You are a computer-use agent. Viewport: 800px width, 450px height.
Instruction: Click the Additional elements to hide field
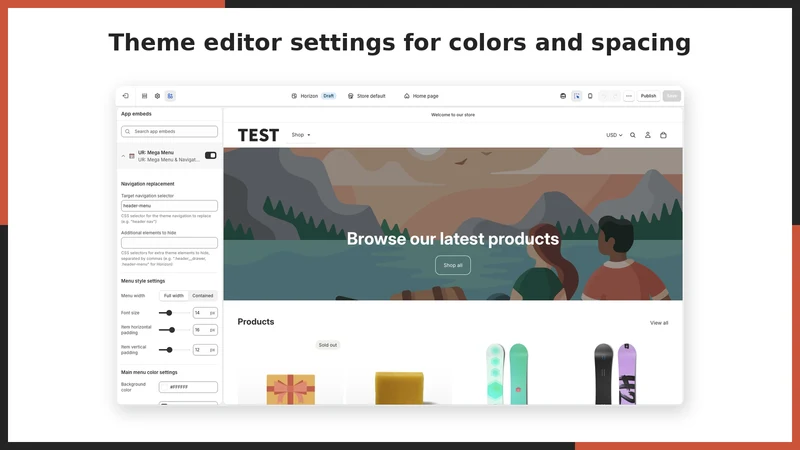point(169,243)
